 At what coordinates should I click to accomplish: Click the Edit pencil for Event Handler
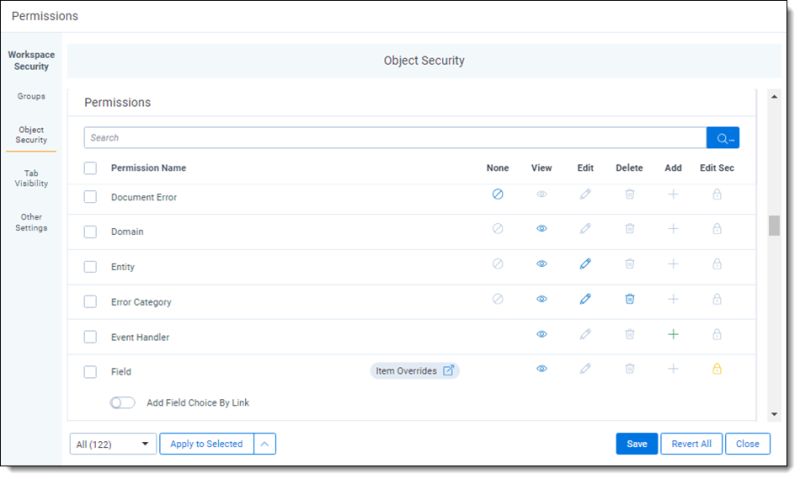585,334
